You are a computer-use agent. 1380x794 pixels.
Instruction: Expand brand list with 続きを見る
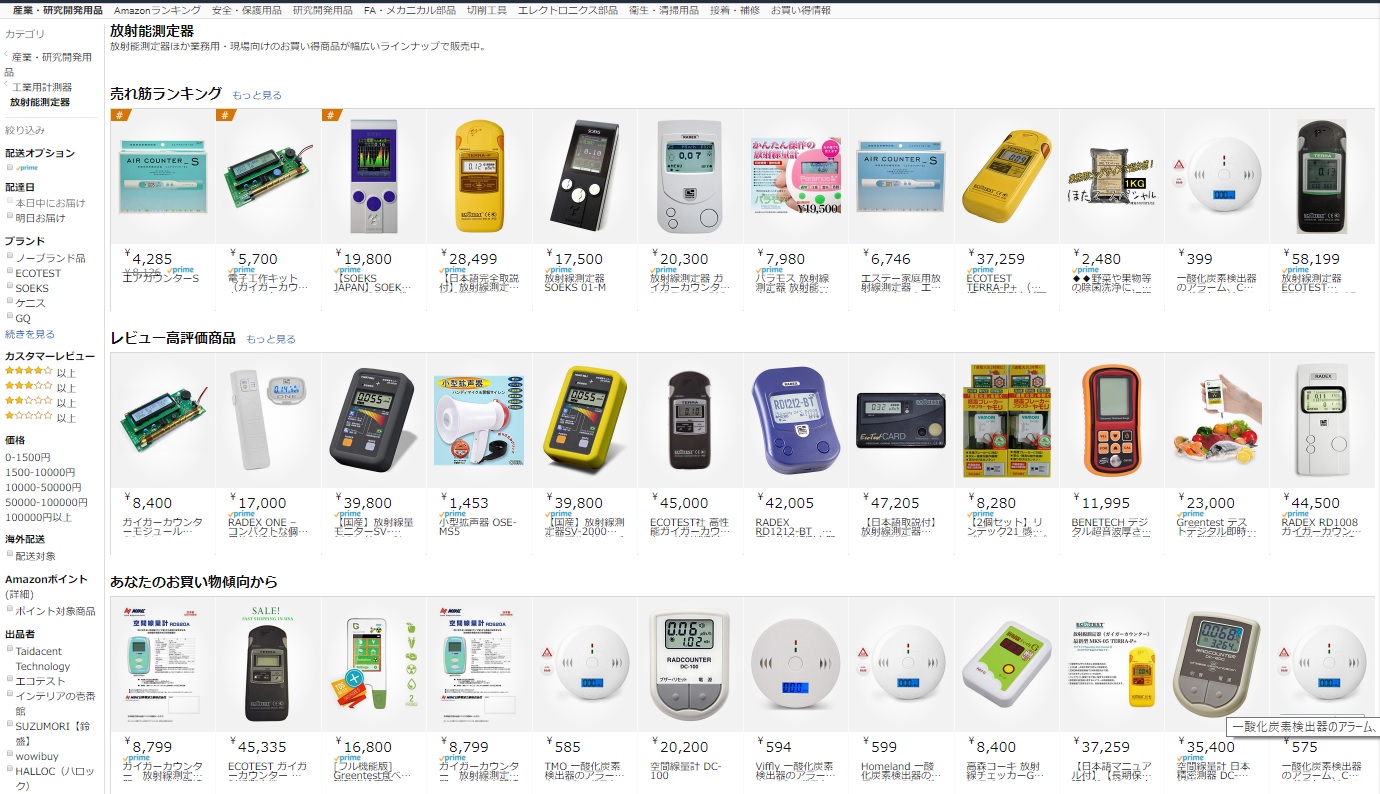30,334
